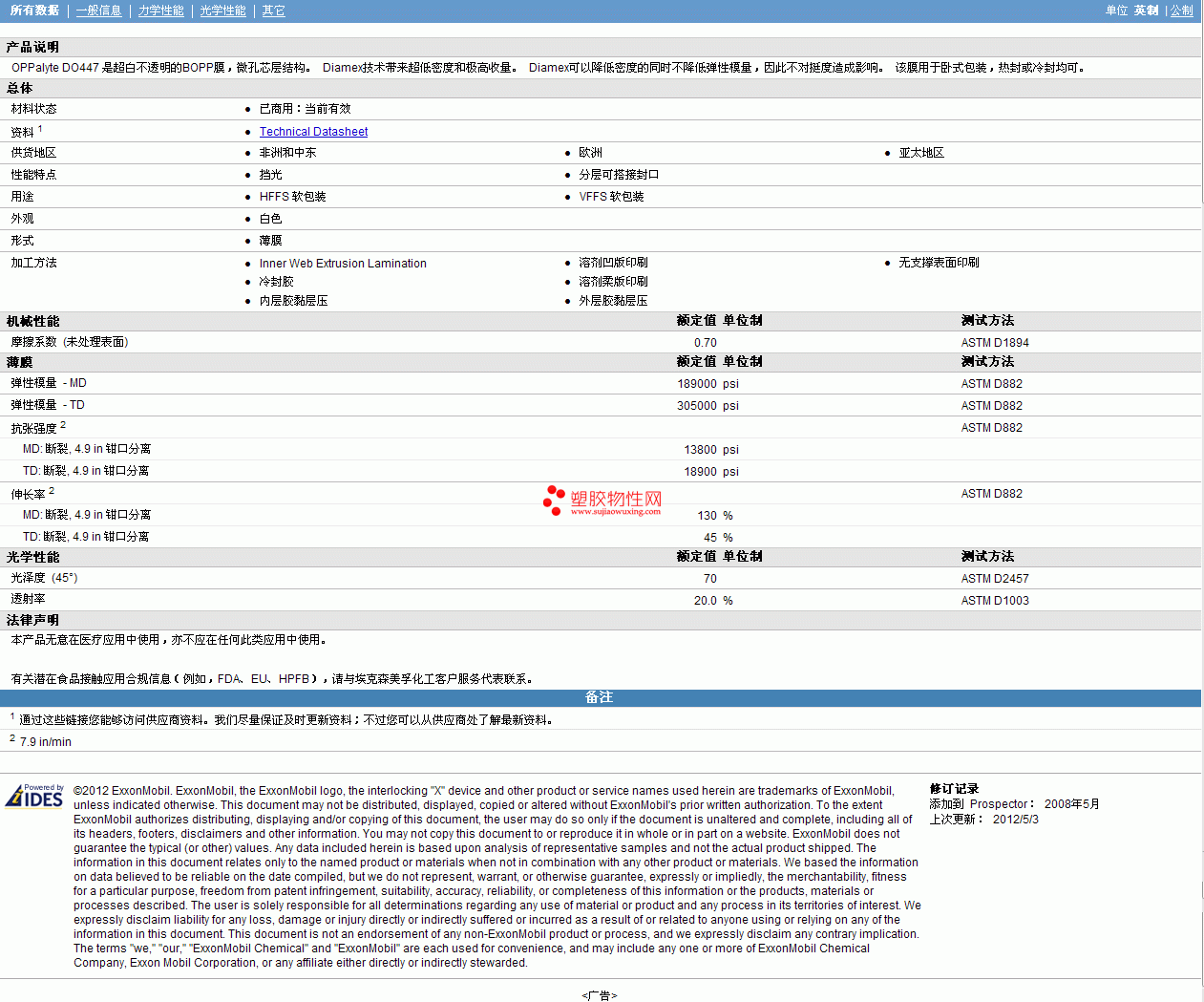Click the 7.9 in/min footnote text
1204x1002 pixels.
tap(46, 742)
